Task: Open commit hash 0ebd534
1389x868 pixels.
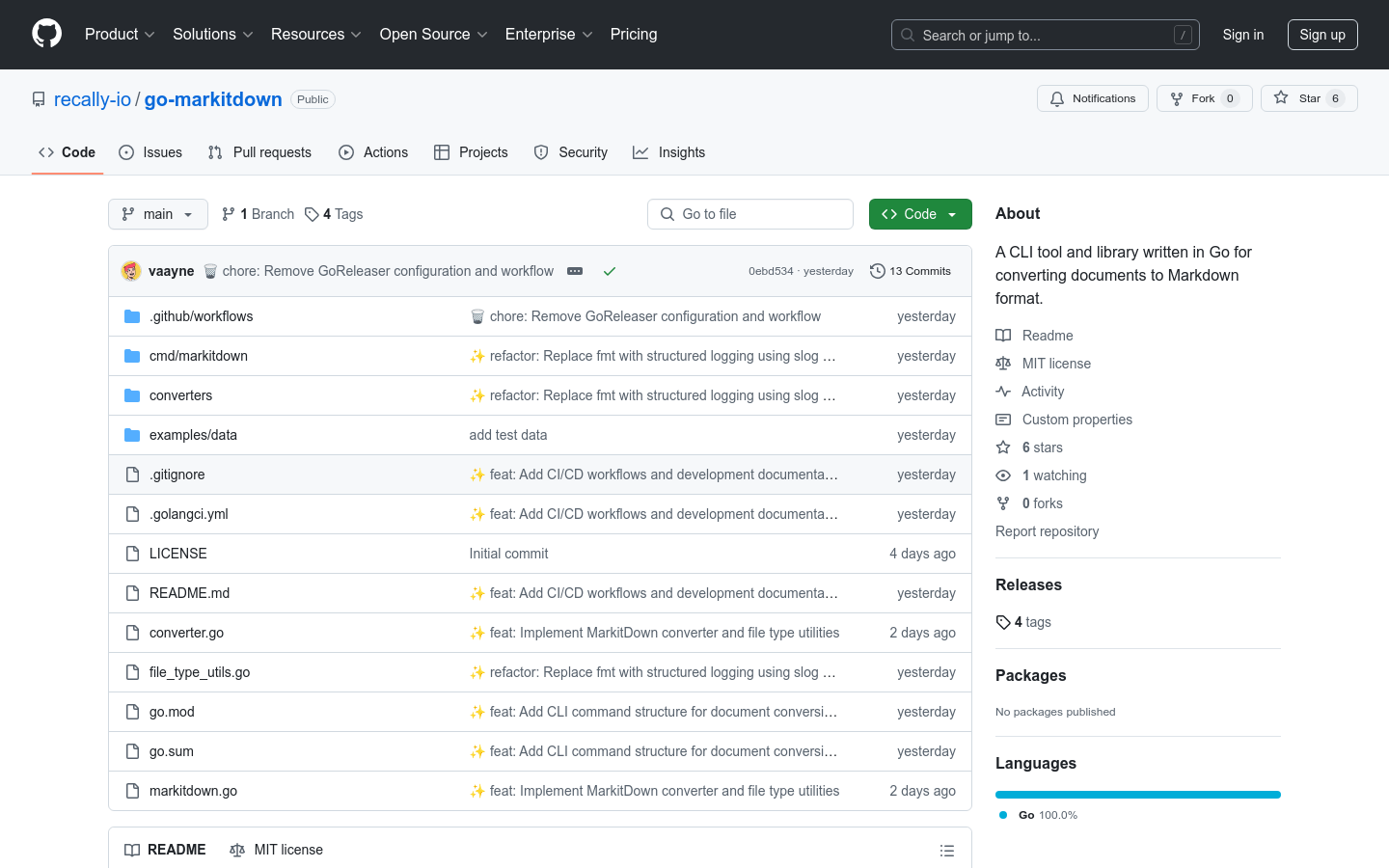Action: point(771,271)
